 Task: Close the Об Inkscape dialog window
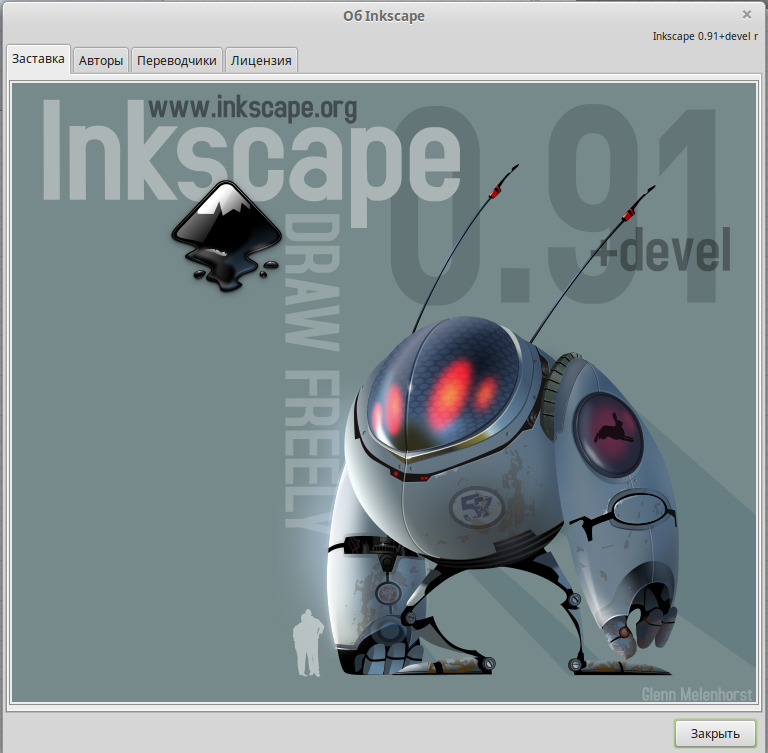coord(746,15)
